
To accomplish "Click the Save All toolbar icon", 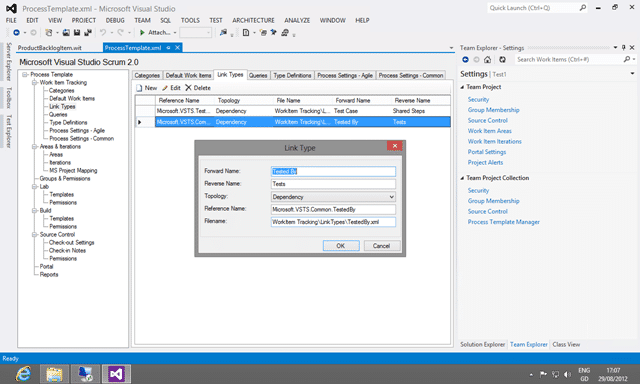I will [x=88, y=33].
